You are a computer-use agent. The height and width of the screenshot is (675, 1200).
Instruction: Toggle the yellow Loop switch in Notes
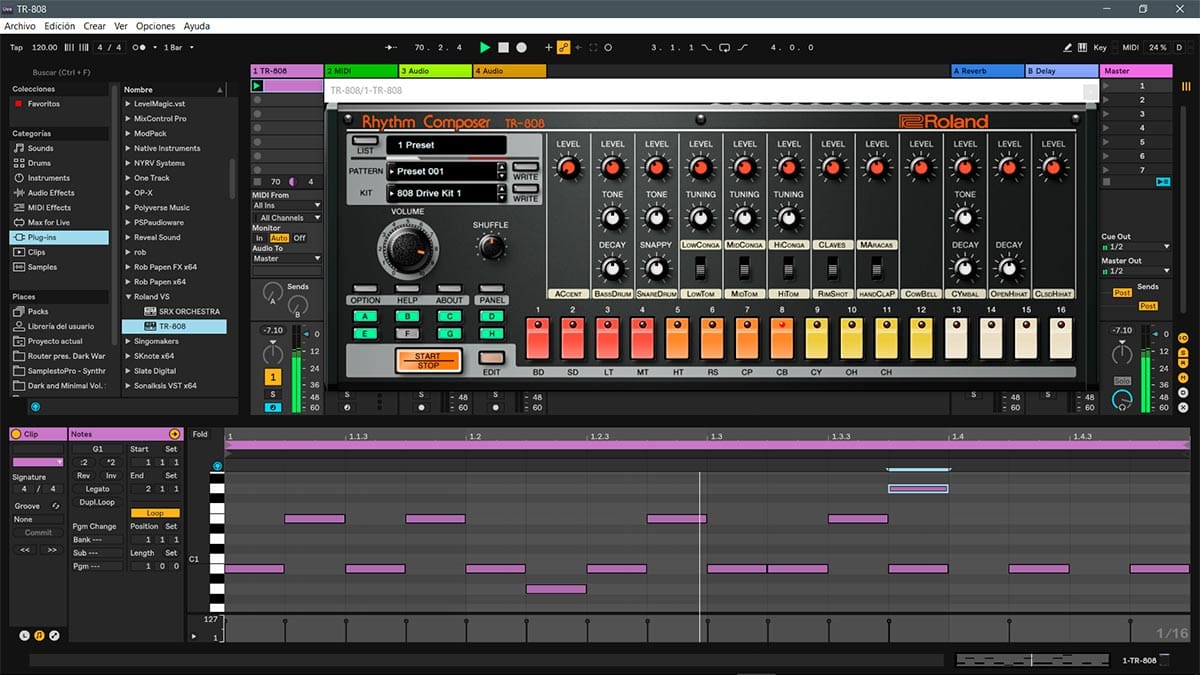coord(154,513)
